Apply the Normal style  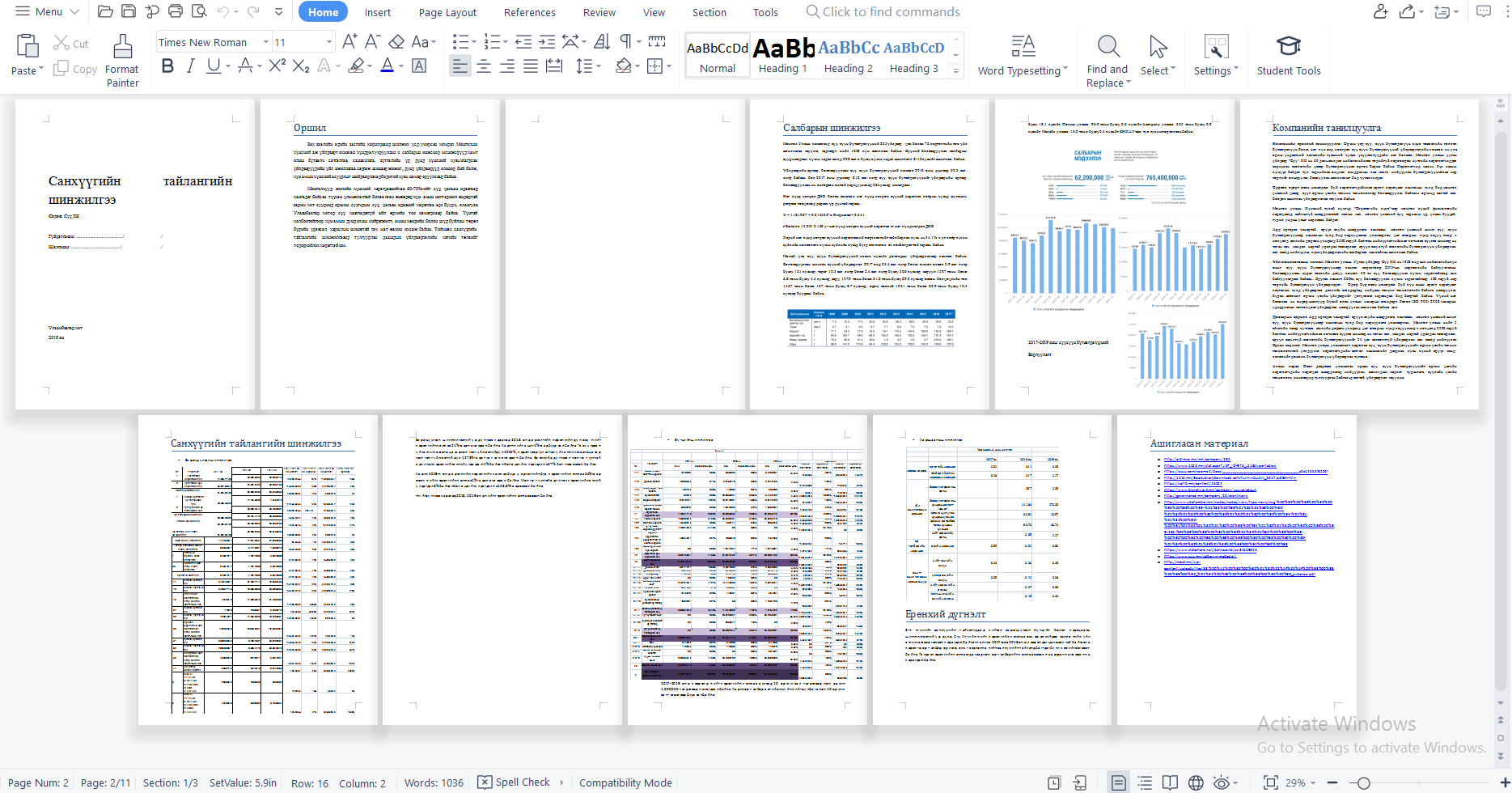coord(718,55)
